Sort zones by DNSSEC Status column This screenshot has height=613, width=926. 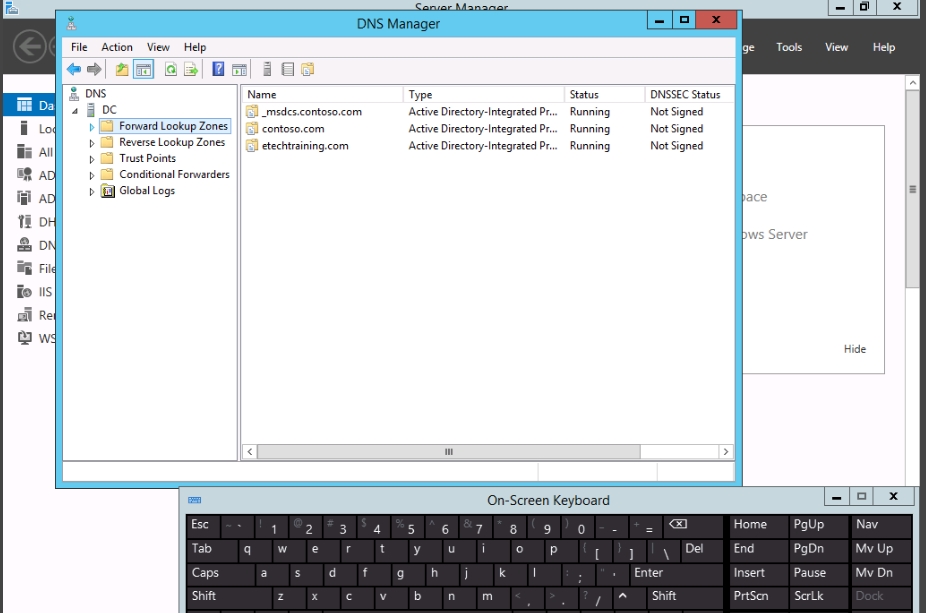(685, 95)
